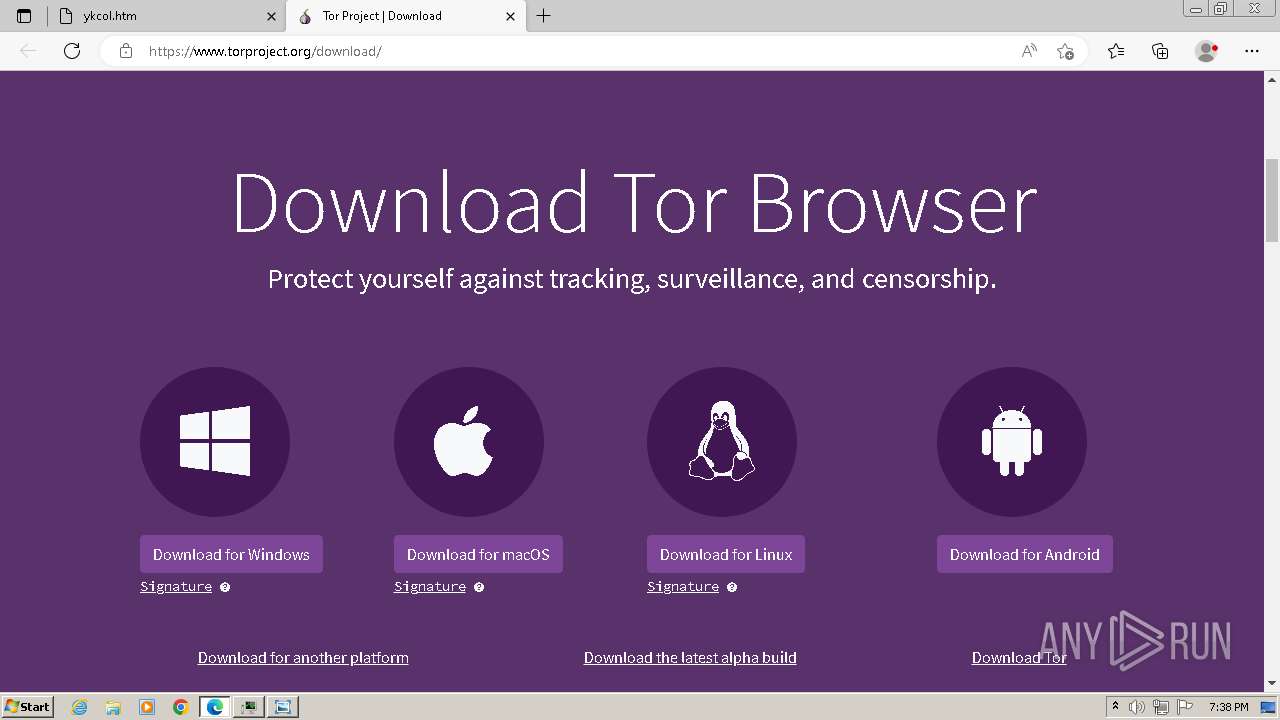The width and height of the screenshot is (1280, 720).
Task: Click the Windows logo circle icon
Action: 215,442
